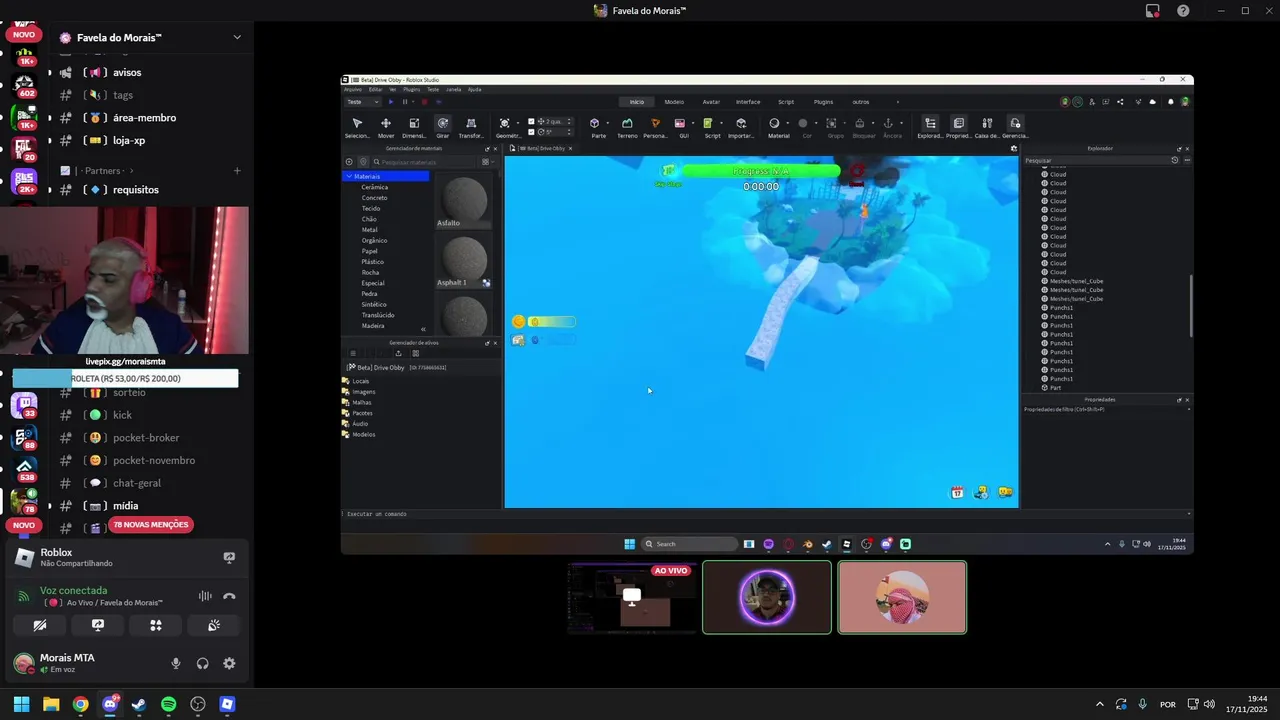This screenshot has height=720, width=1280.
Task: Disconnect from the Discord voice channel
Action: pyautogui.click(x=229, y=596)
